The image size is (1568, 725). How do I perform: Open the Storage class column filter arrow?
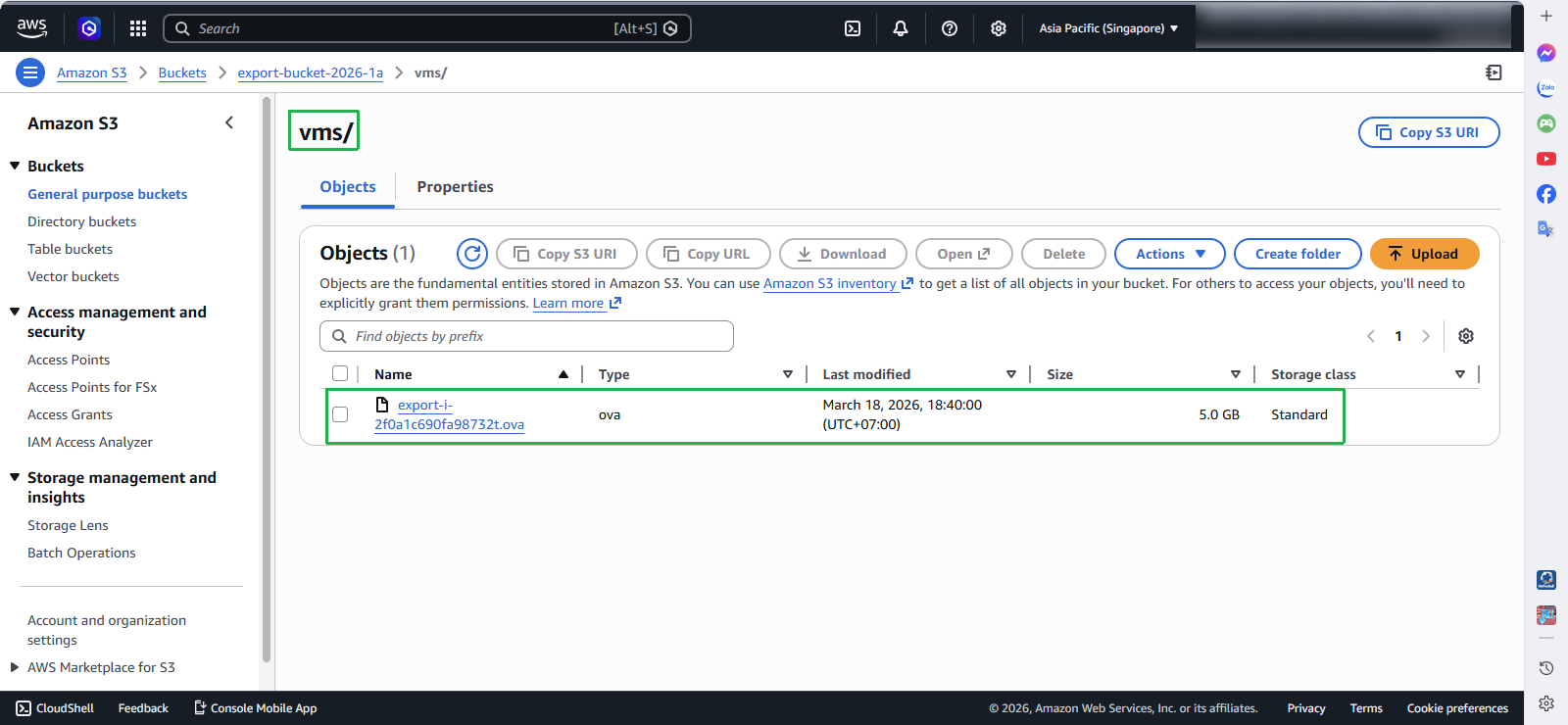pyautogui.click(x=1460, y=374)
